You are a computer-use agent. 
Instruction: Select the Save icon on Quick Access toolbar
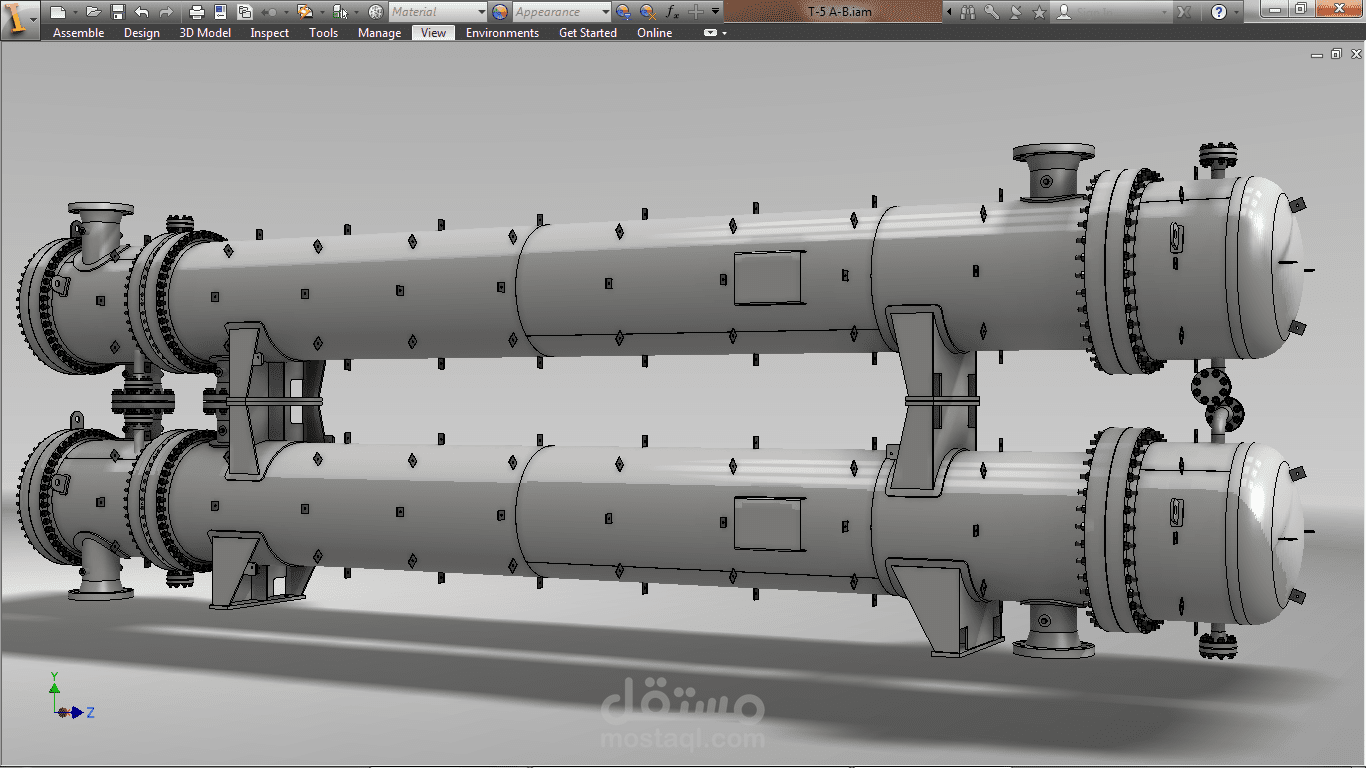[x=116, y=12]
